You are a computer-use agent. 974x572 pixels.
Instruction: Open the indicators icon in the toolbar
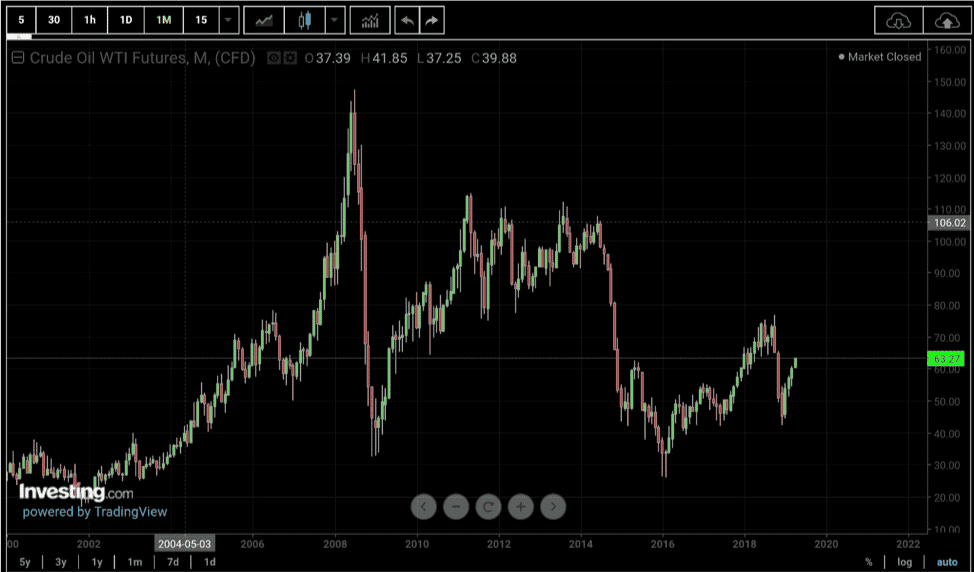(x=370, y=20)
